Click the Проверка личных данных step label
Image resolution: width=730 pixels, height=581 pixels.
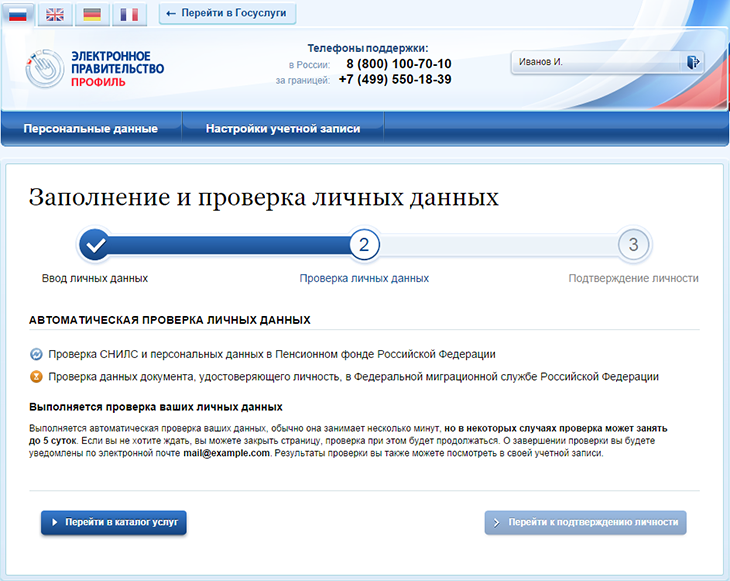click(x=364, y=278)
